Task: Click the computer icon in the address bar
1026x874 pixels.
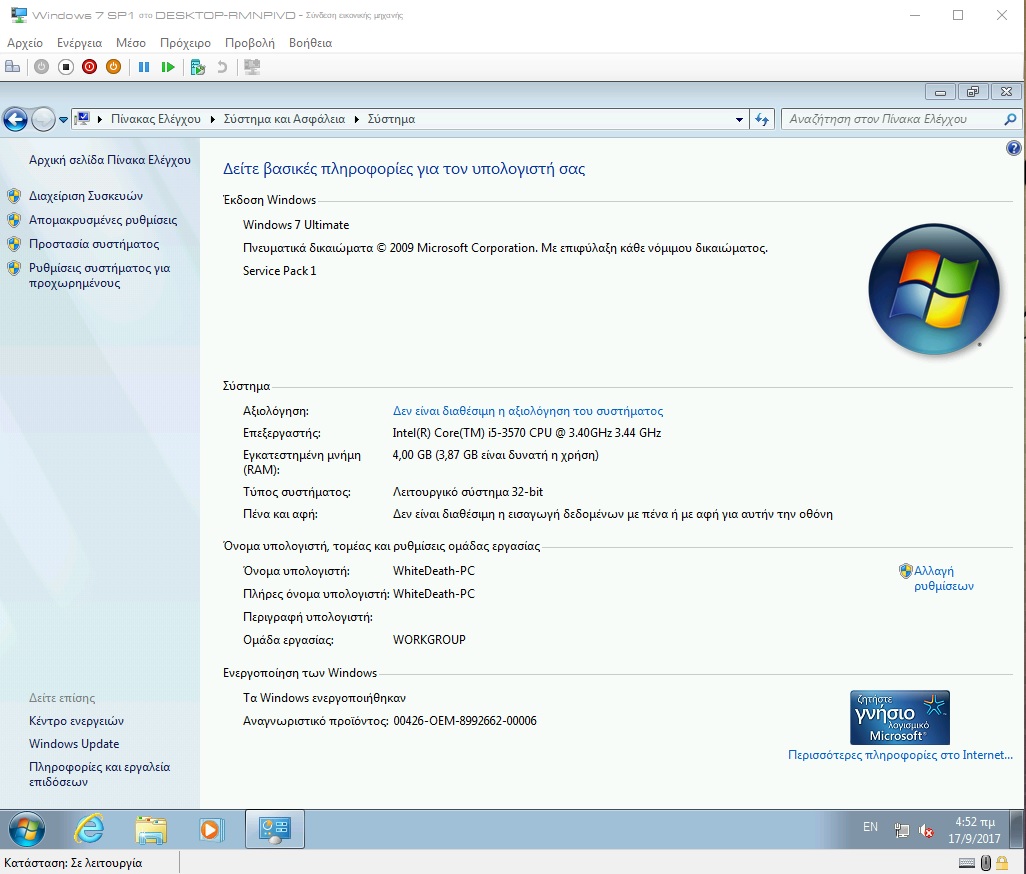Action: (83, 119)
